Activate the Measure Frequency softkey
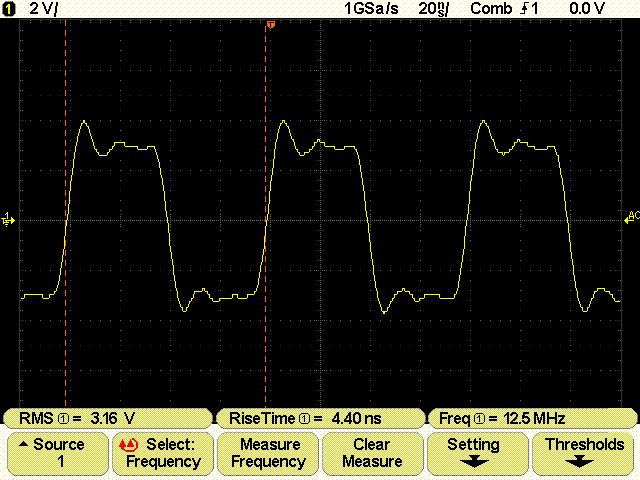640x480 pixels. [x=268, y=453]
